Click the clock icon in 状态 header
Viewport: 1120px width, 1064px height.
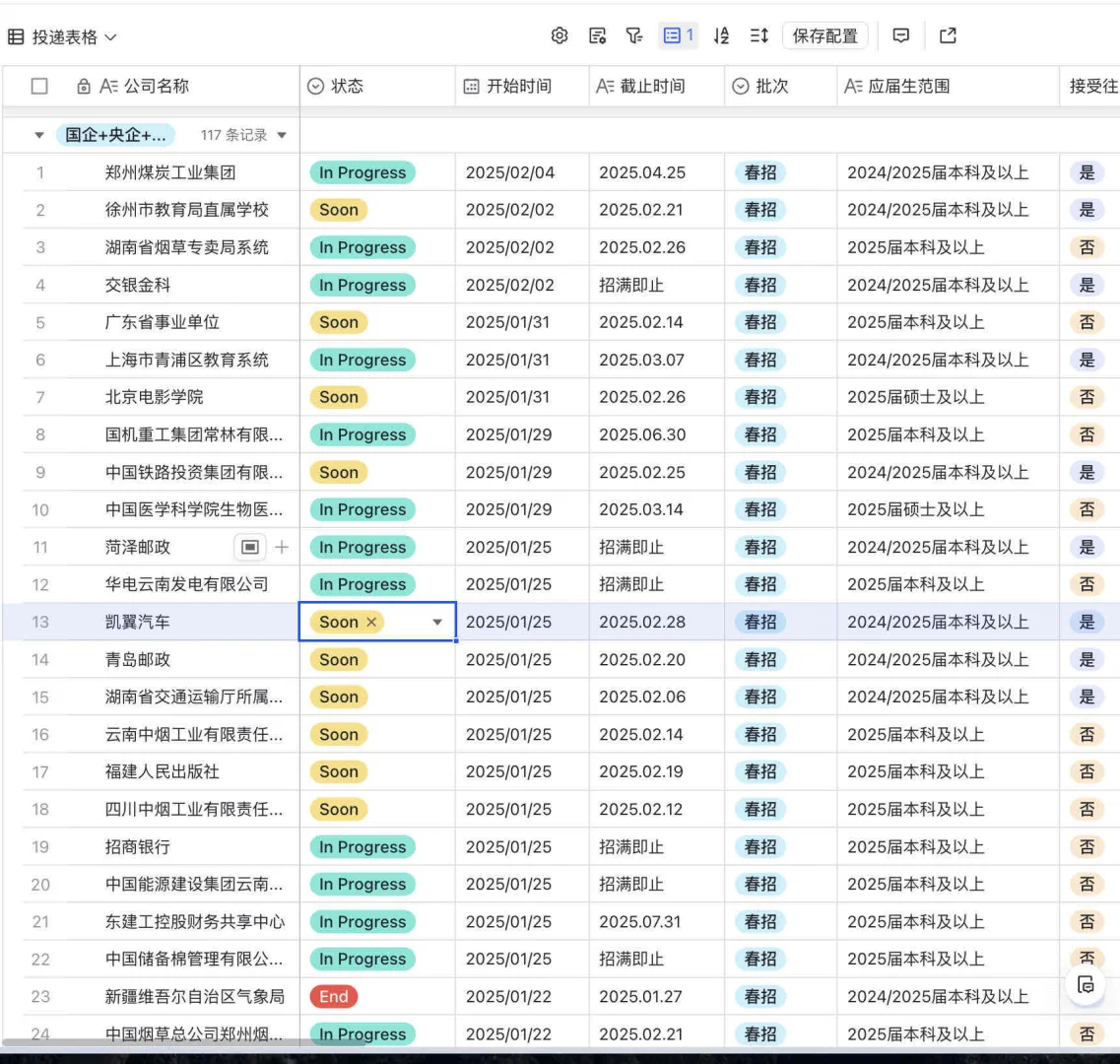tap(315, 87)
